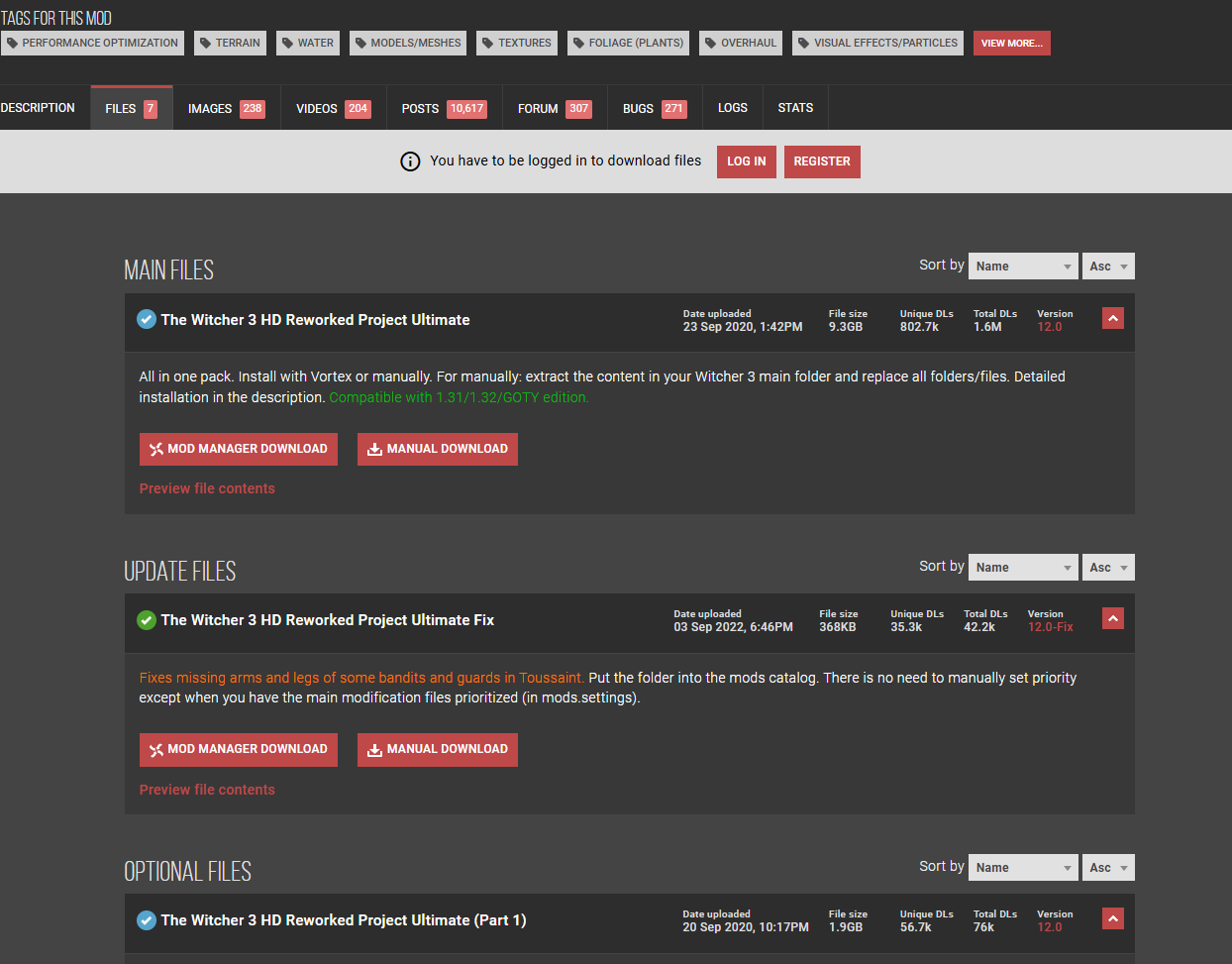Go to the Forum tab
Screen dimensions: 1232x964
coord(555,108)
